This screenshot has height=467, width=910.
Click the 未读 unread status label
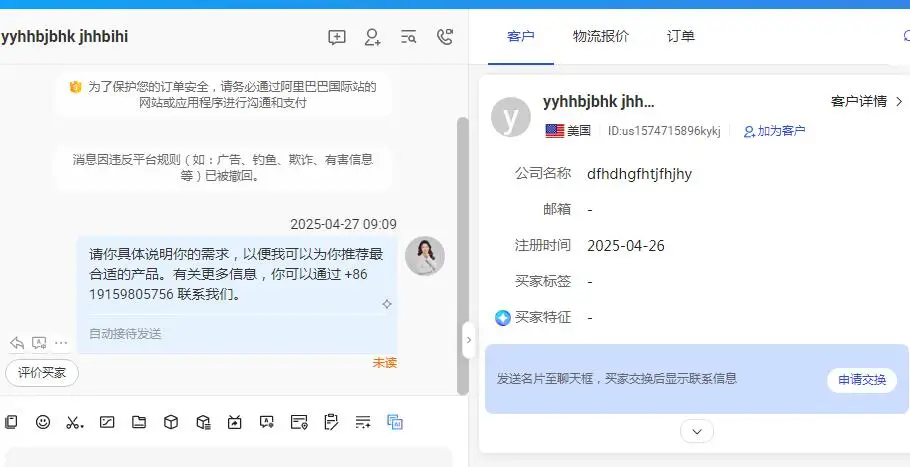[x=384, y=363]
